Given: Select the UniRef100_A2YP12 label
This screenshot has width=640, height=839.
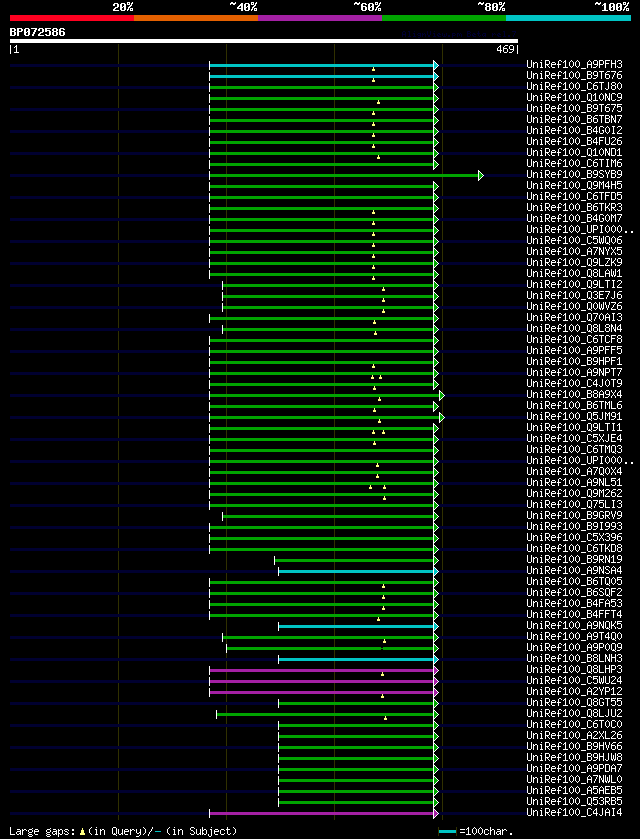Looking at the screenshot, I should point(574,691).
